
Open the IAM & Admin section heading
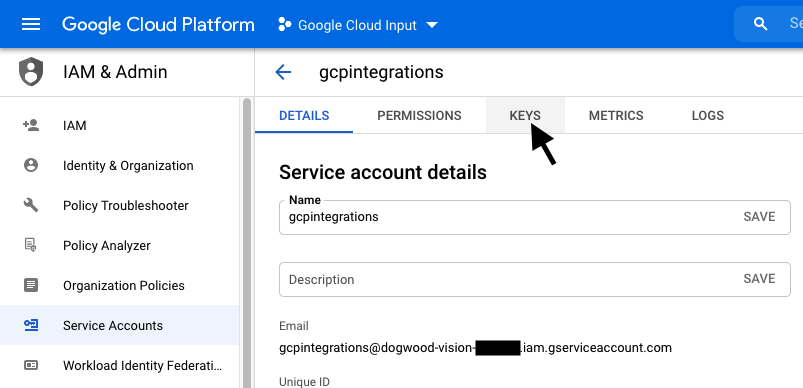[115, 72]
